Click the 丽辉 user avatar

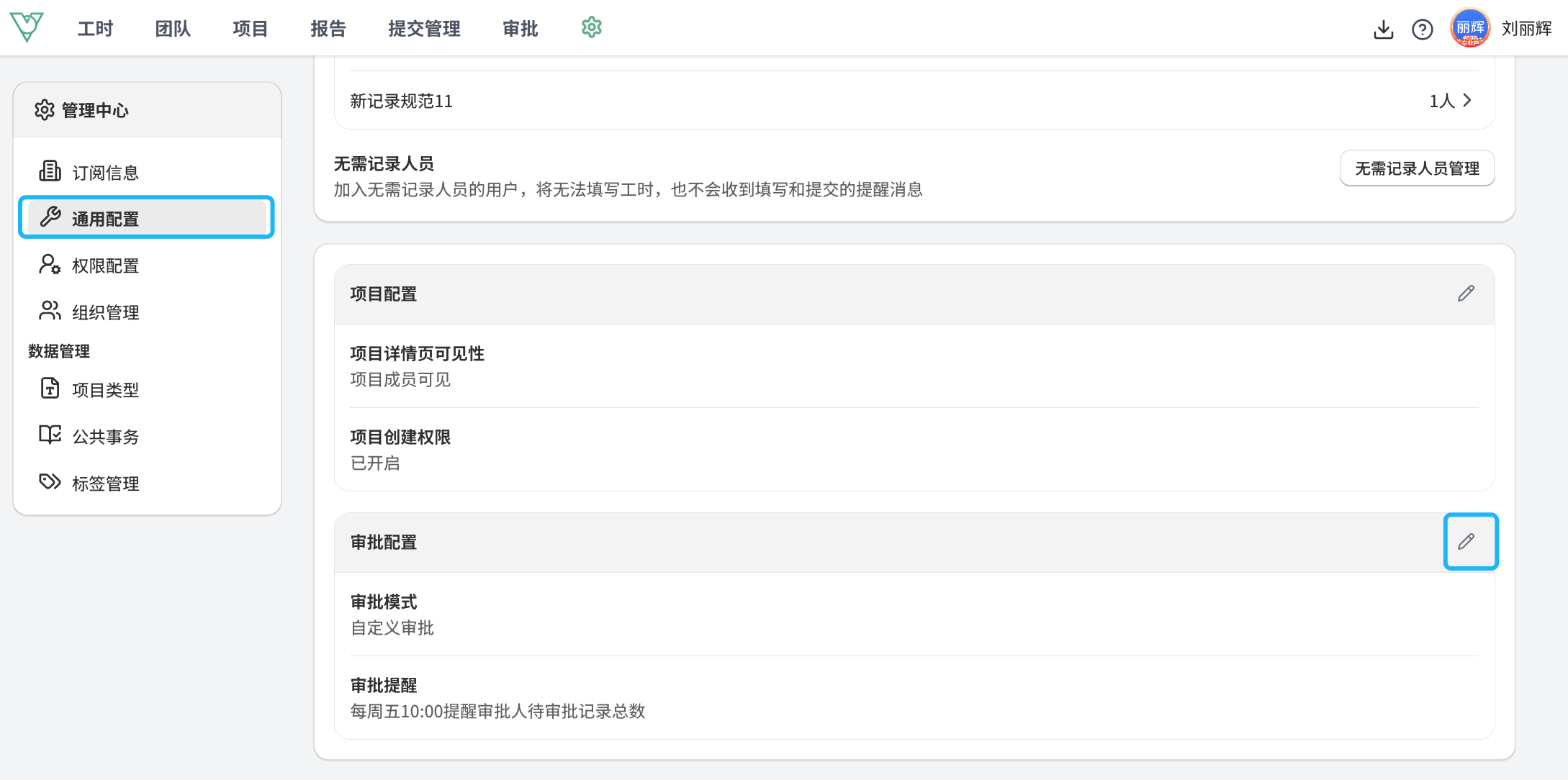click(x=1469, y=28)
